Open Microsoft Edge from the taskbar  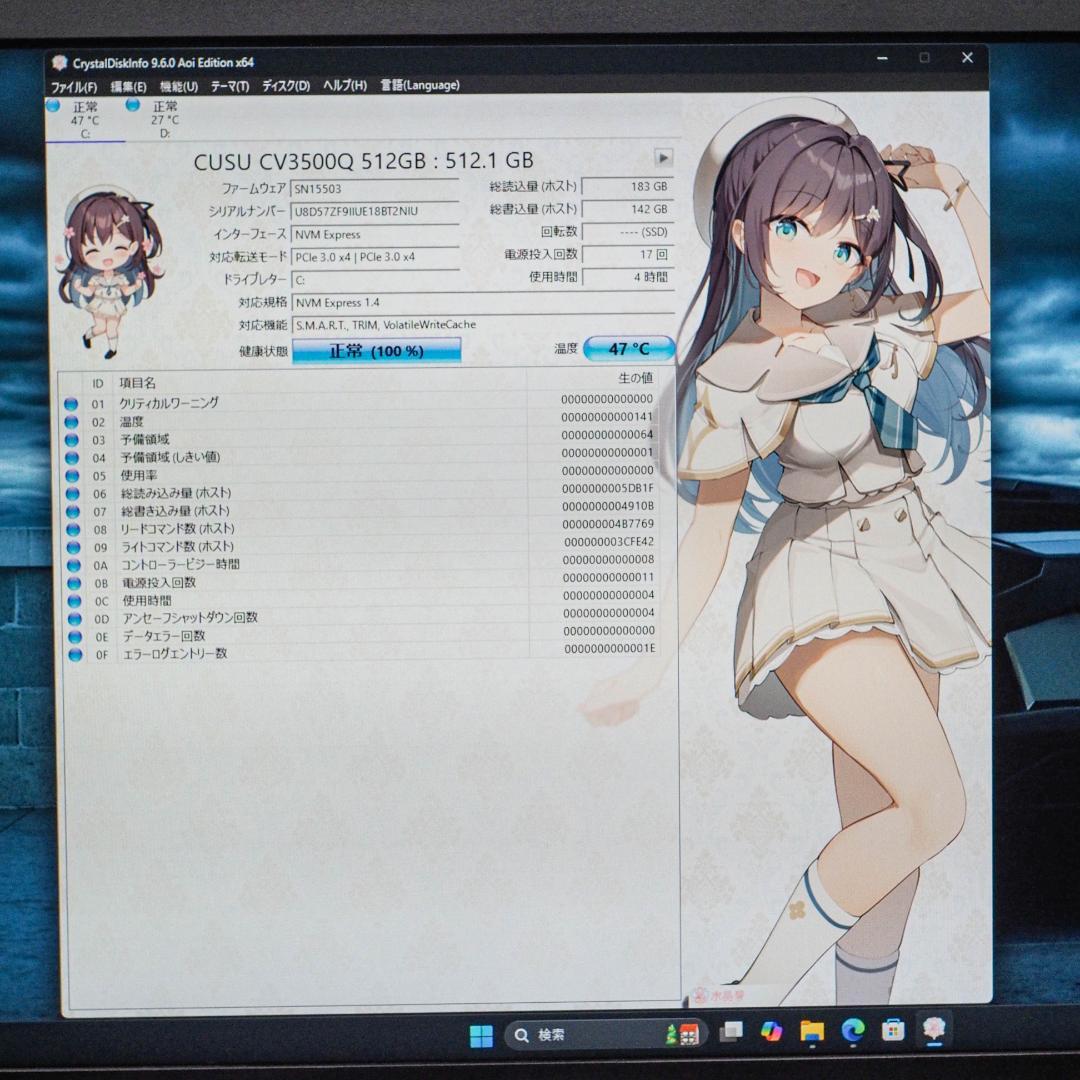[853, 1030]
